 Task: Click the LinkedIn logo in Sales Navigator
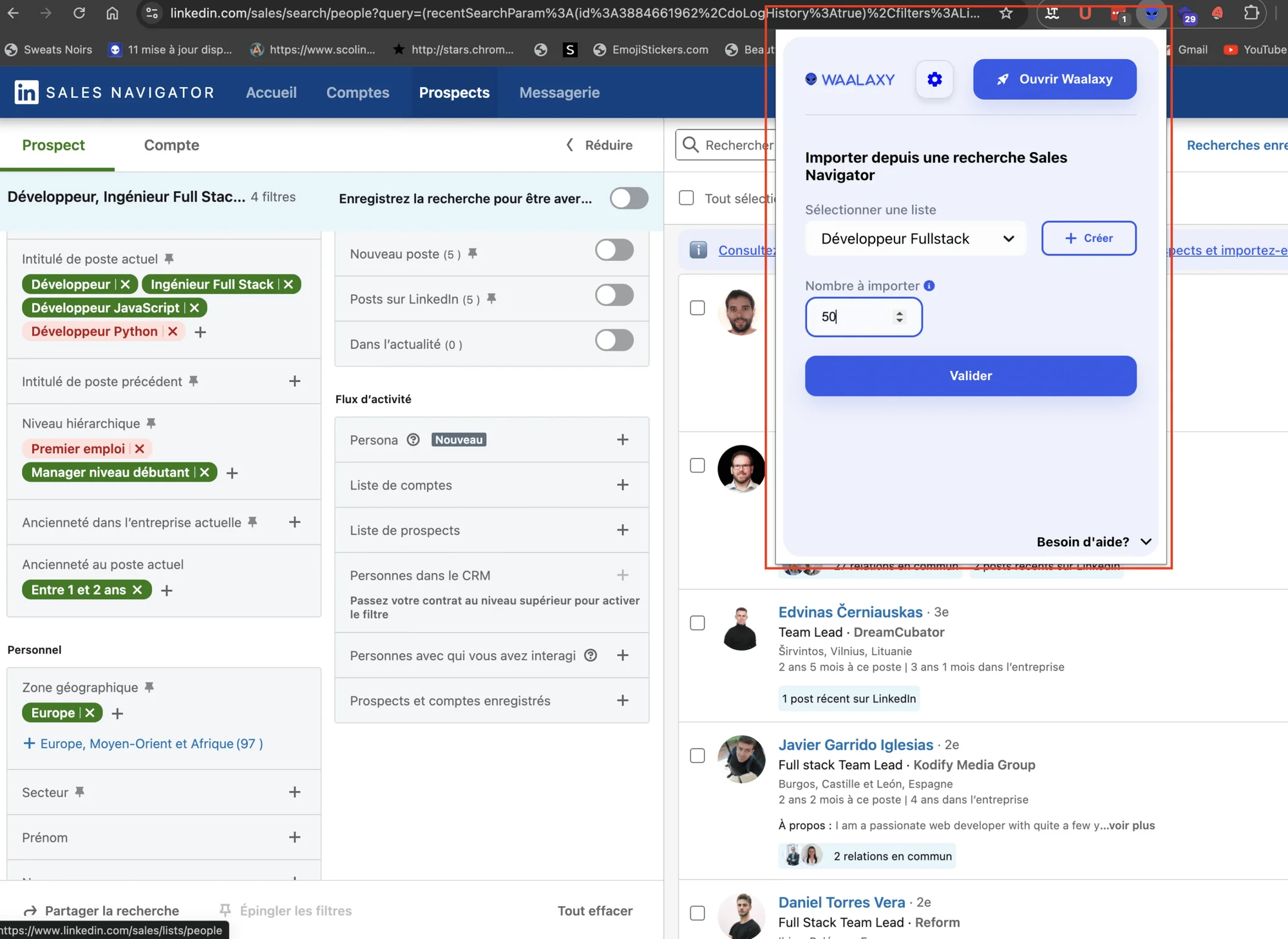click(x=26, y=92)
